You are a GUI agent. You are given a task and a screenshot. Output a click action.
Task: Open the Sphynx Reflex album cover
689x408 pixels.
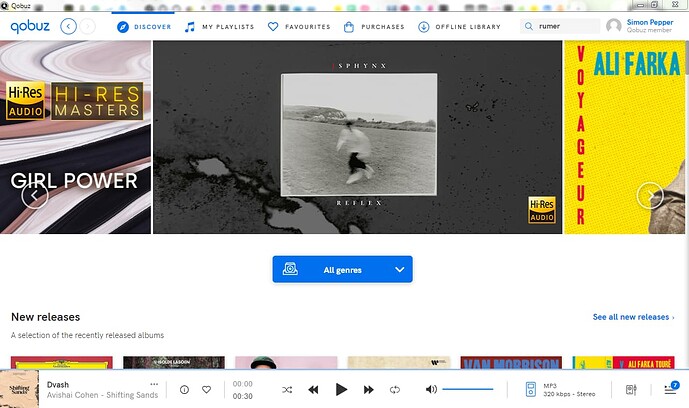[359, 134]
